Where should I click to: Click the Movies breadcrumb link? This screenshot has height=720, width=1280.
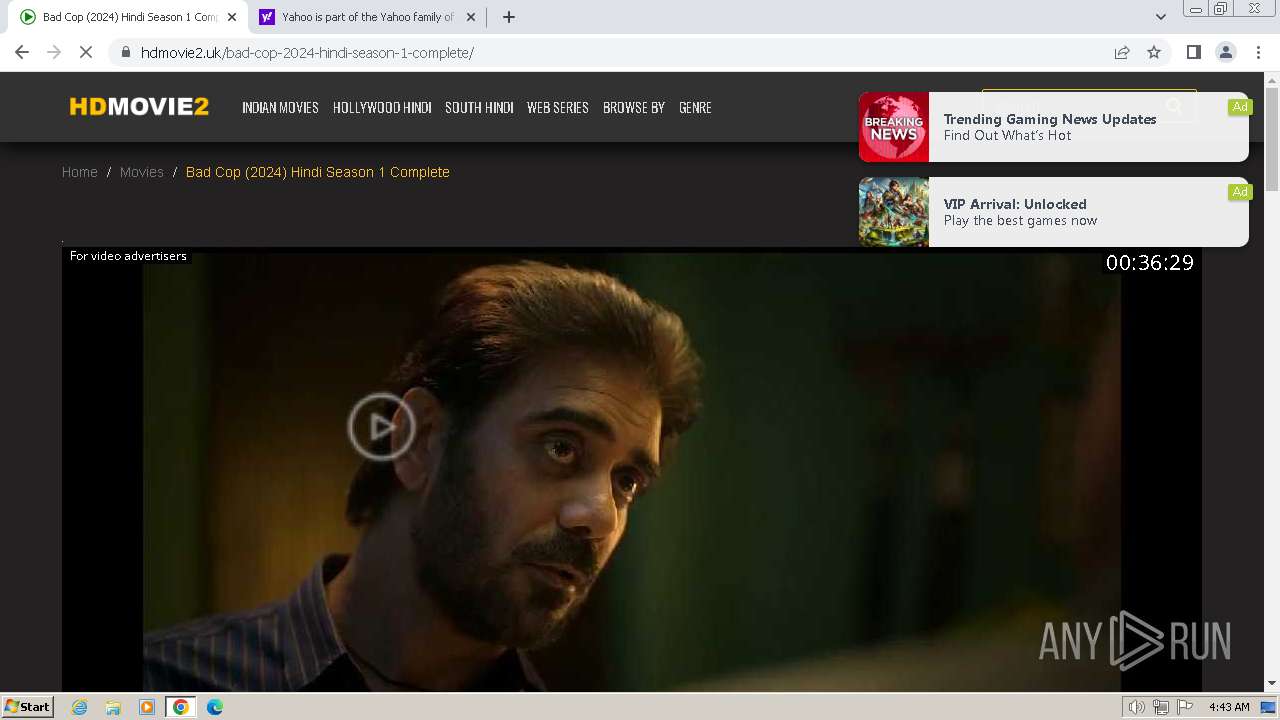142,172
